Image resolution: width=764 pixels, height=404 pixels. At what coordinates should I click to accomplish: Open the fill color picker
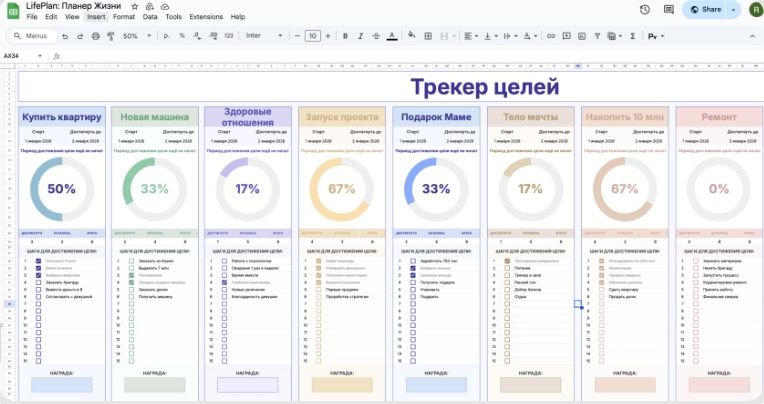click(412, 36)
